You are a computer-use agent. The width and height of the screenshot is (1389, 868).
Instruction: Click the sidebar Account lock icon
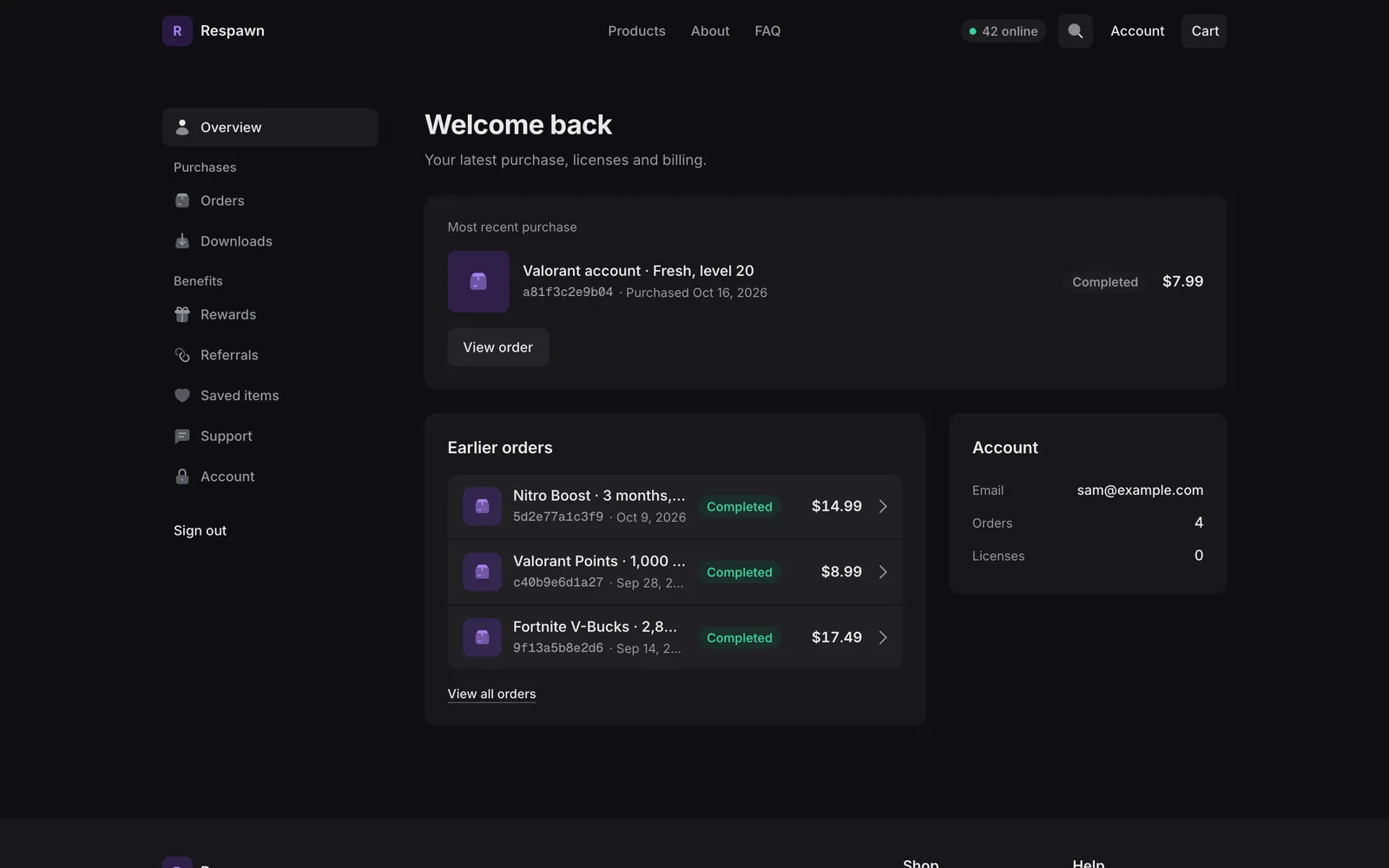coord(182,476)
